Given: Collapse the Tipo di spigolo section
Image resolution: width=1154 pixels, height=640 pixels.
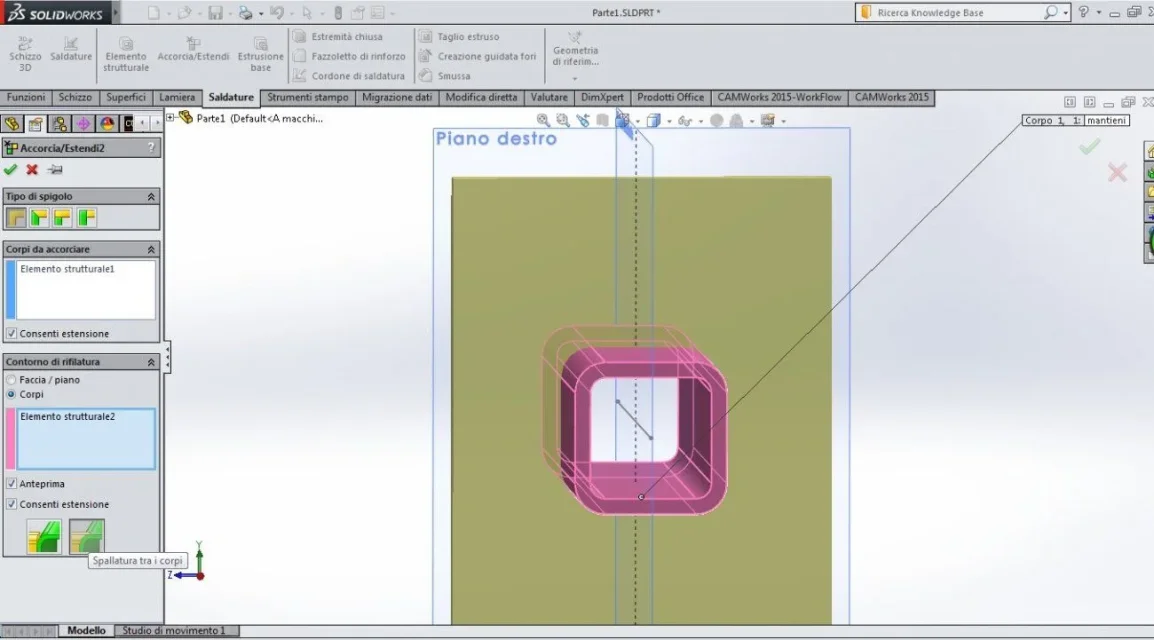Looking at the screenshot, I should (151, 197).
